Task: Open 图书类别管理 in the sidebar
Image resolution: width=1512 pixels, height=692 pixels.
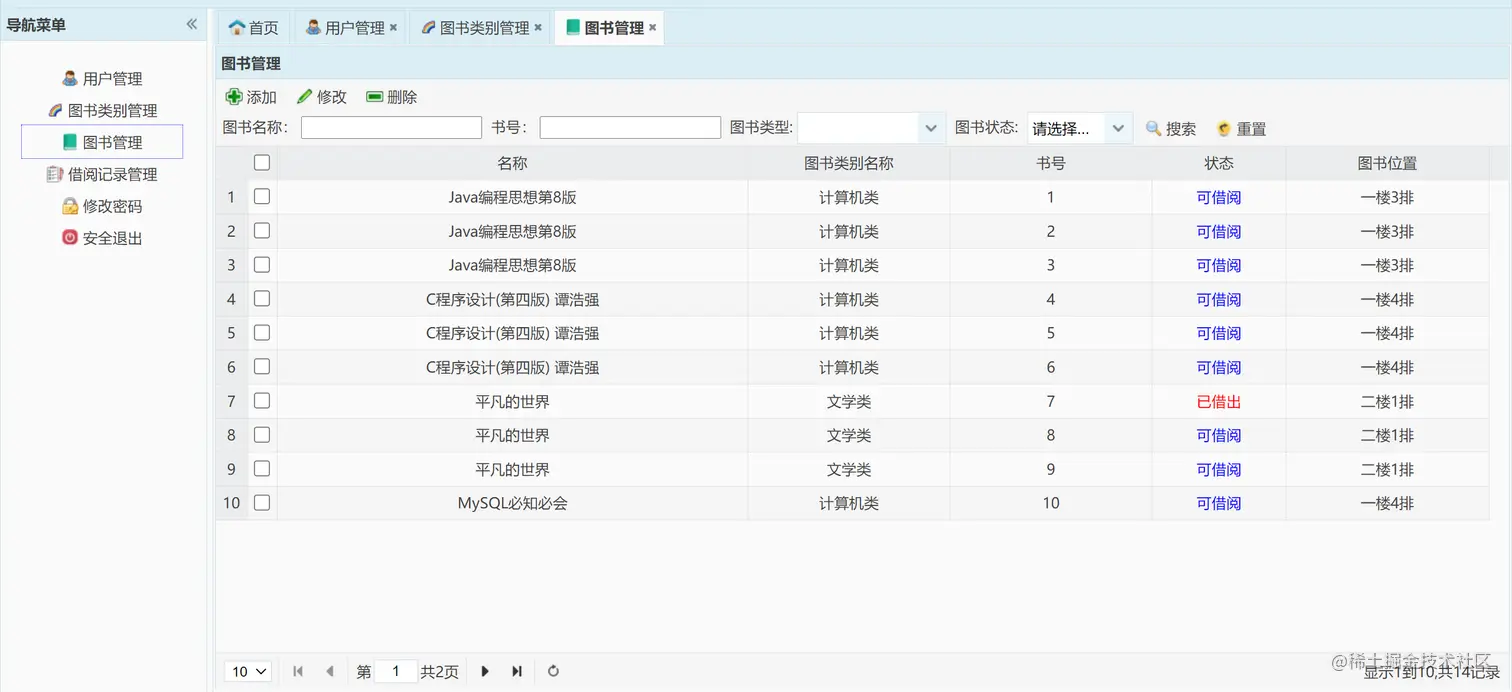Action: tap(102, 110)
